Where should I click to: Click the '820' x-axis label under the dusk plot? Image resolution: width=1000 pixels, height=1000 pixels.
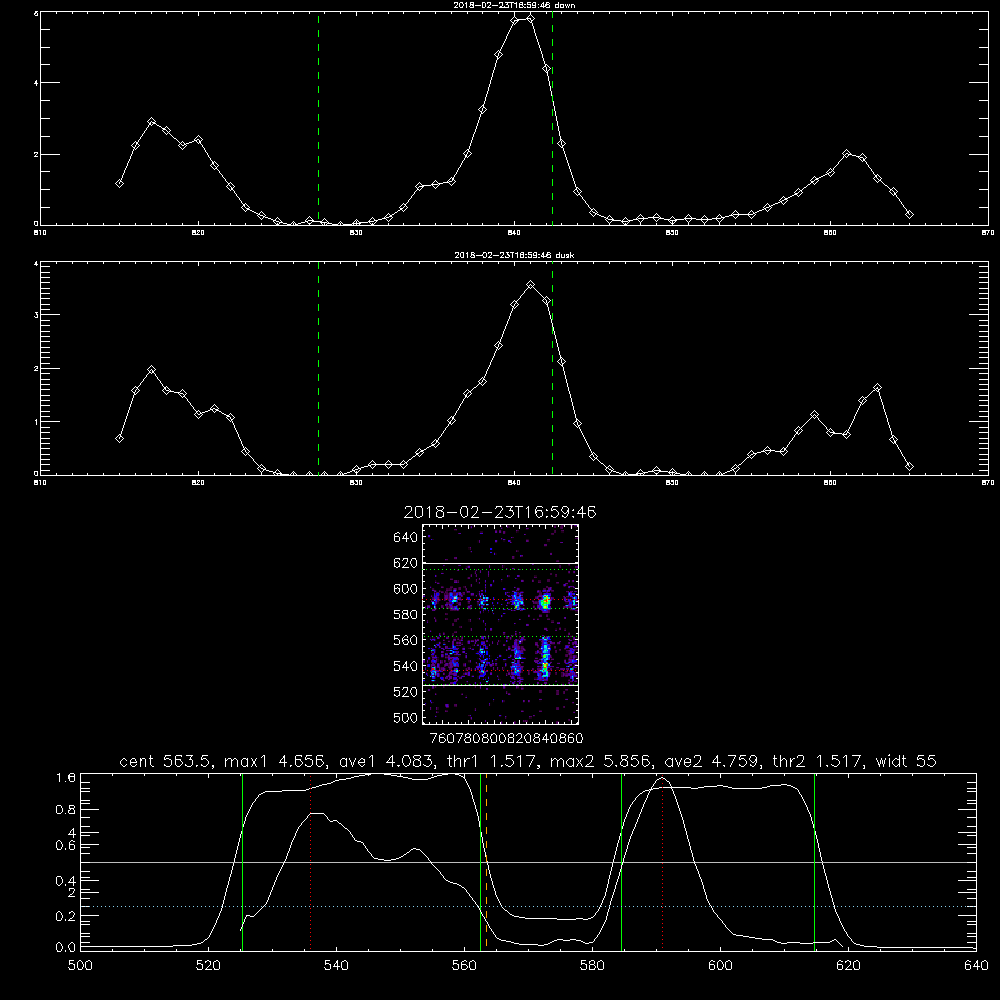click(x=198, y=483)
